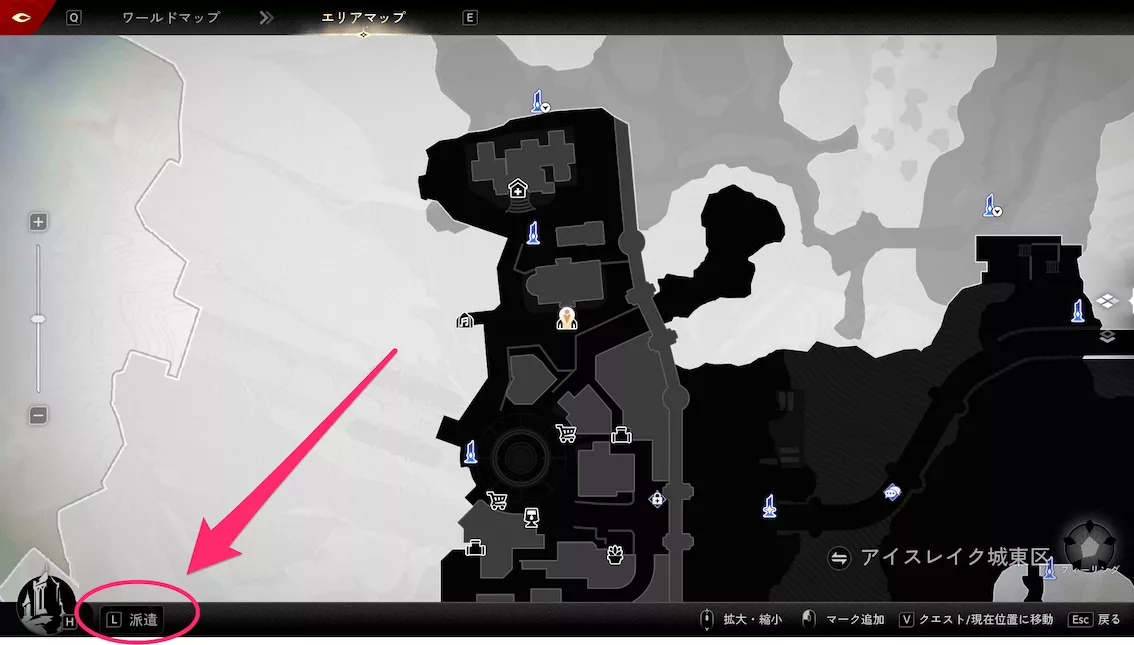
Task: Toggle the upper map layers icon
Action: [x=1106, y=300]
